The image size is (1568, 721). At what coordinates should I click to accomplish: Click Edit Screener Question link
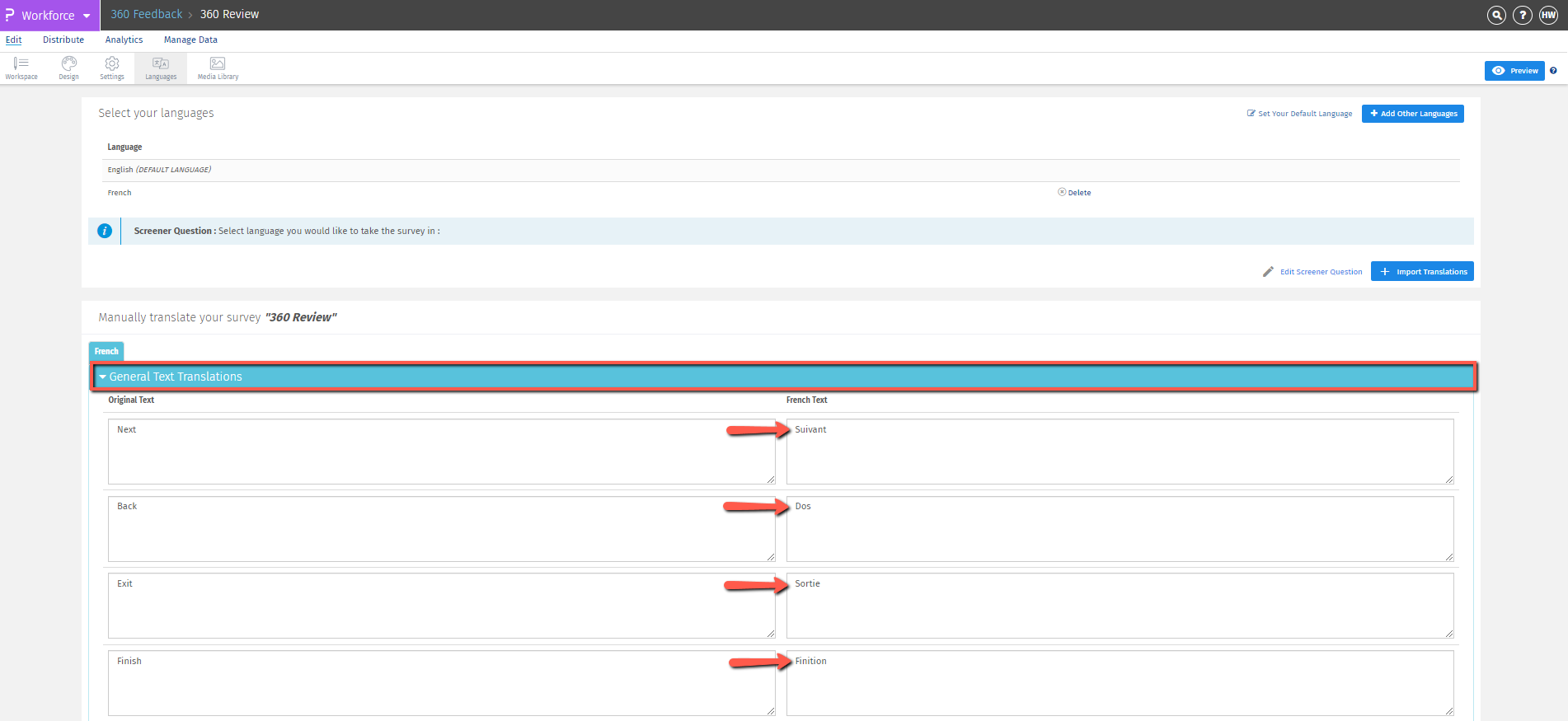tap(1321, 272)
